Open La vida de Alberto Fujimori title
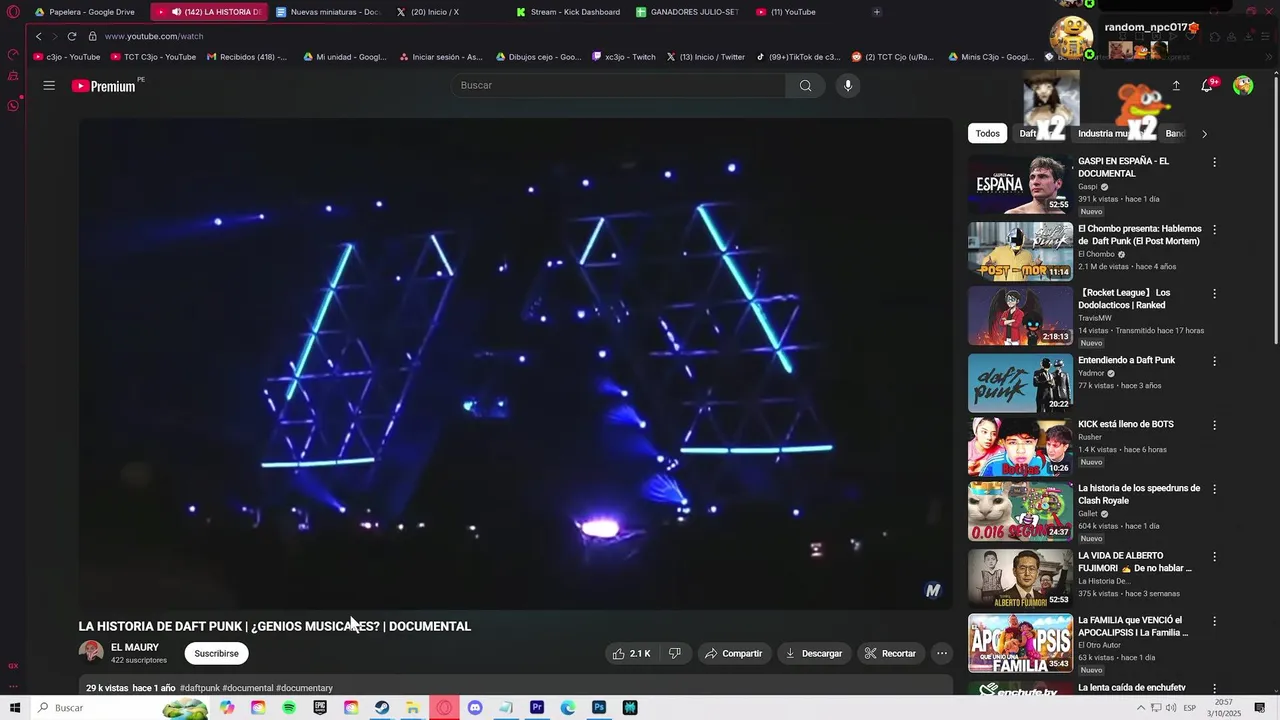Image resolution: width=1280 pixels, height=720 pixels. 1135,562
